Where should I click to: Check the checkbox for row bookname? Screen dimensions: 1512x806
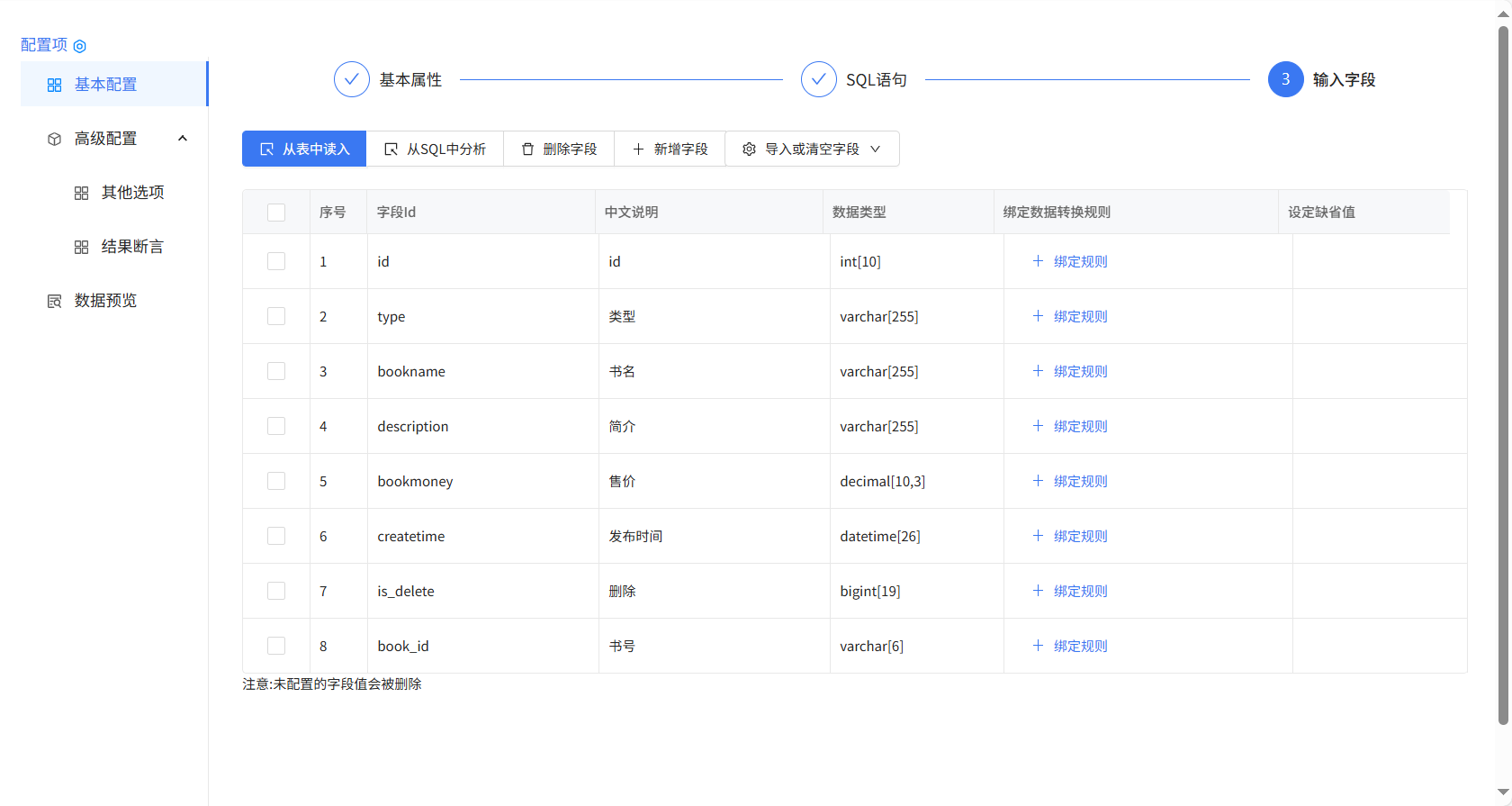point(276,371)
